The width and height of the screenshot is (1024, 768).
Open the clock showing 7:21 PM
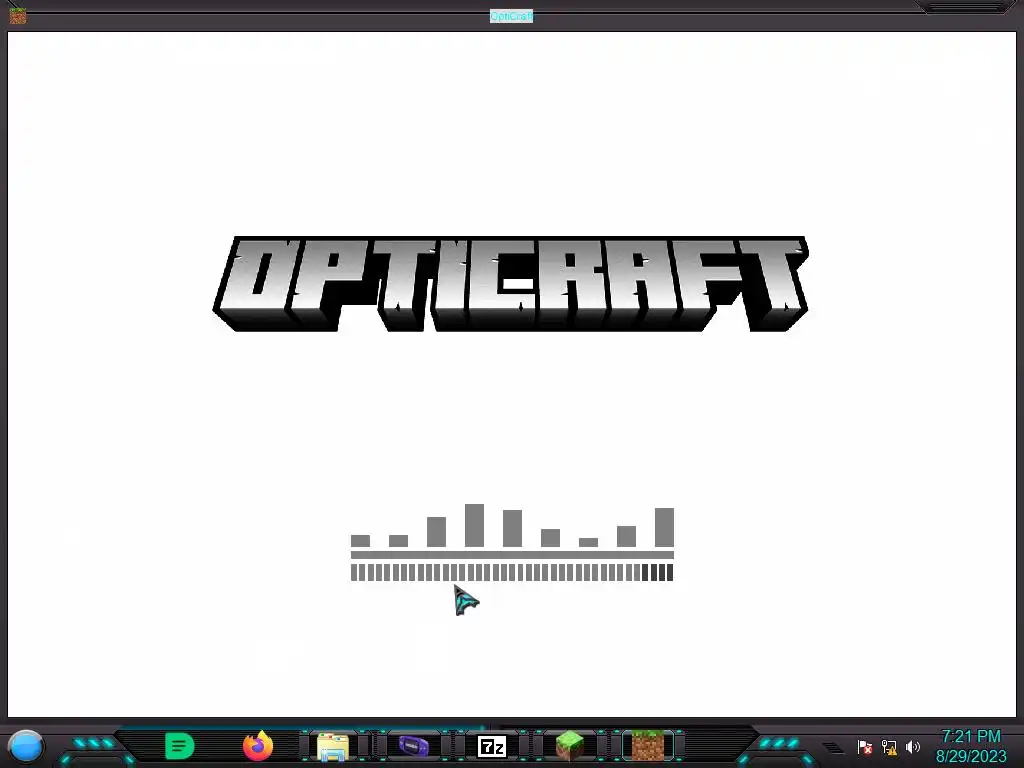971,737
